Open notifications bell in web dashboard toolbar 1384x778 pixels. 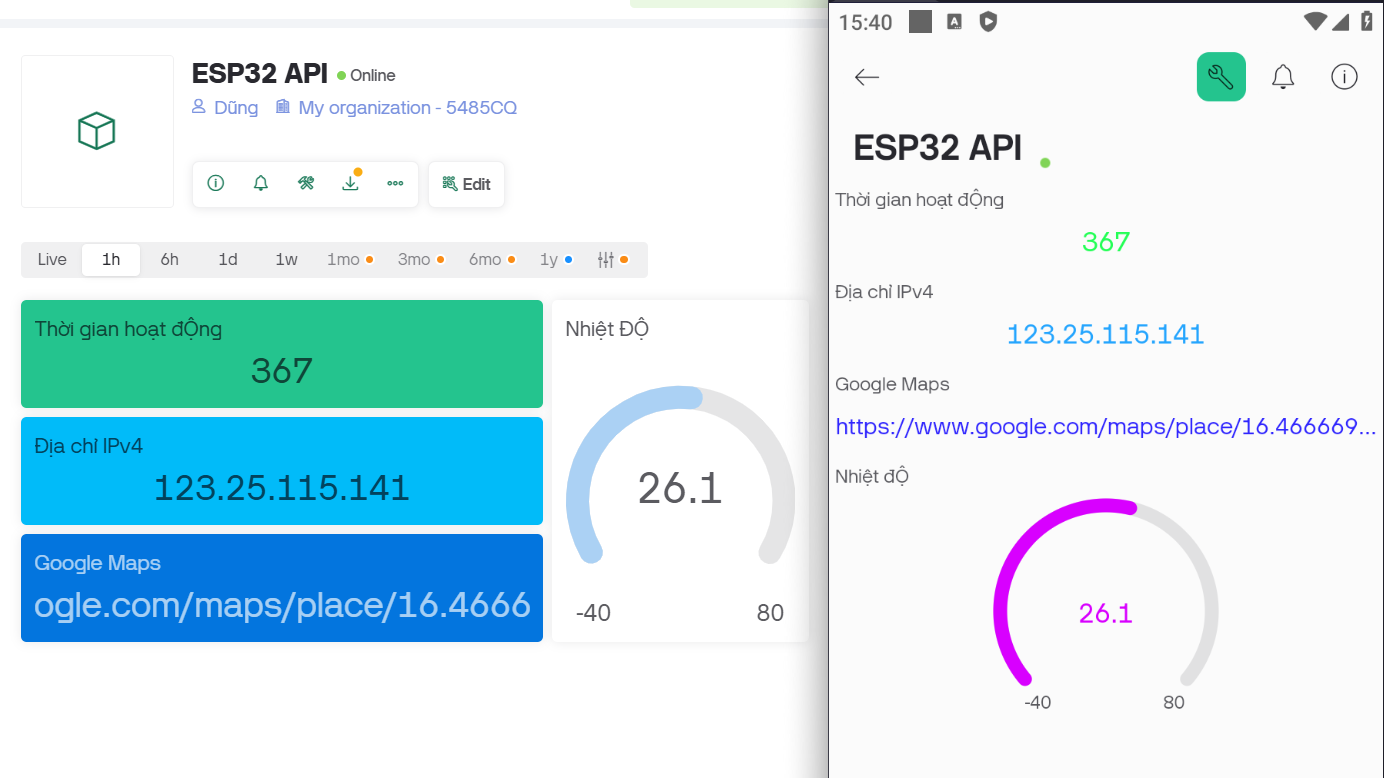pyautogui.click(x=261, y=183)
